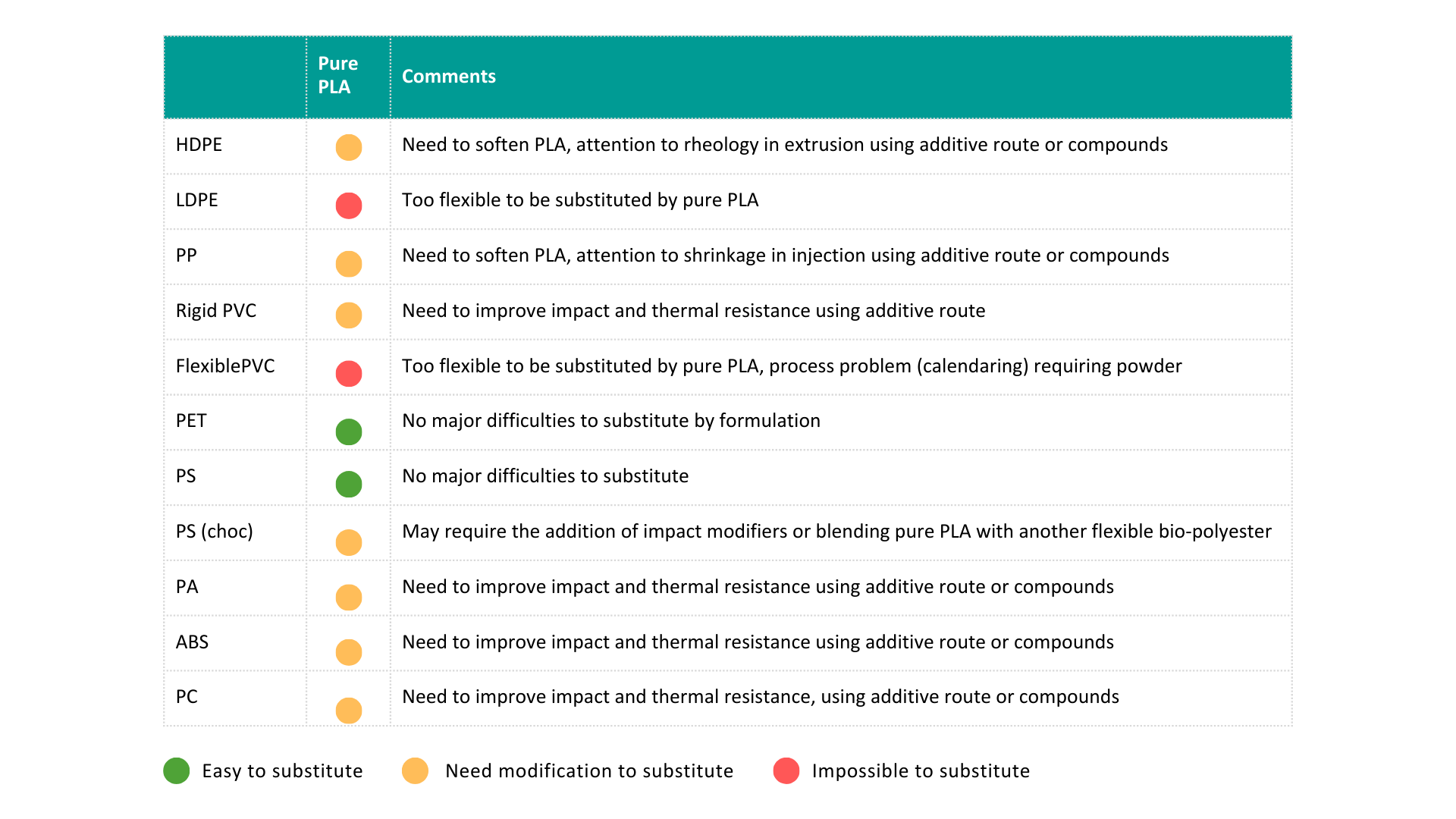1456x819 pixels.
Task: Click the Comments column header
Action: point(449,77)
